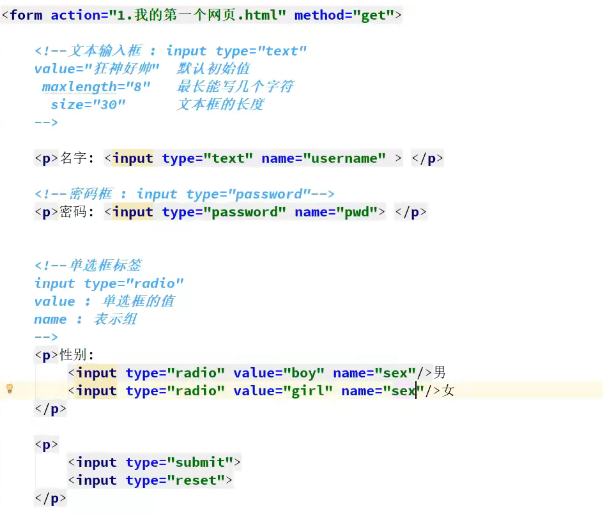Click the comment '最长能写几个字符'
Screen dimensions: 603x516
tap(235, 87)
